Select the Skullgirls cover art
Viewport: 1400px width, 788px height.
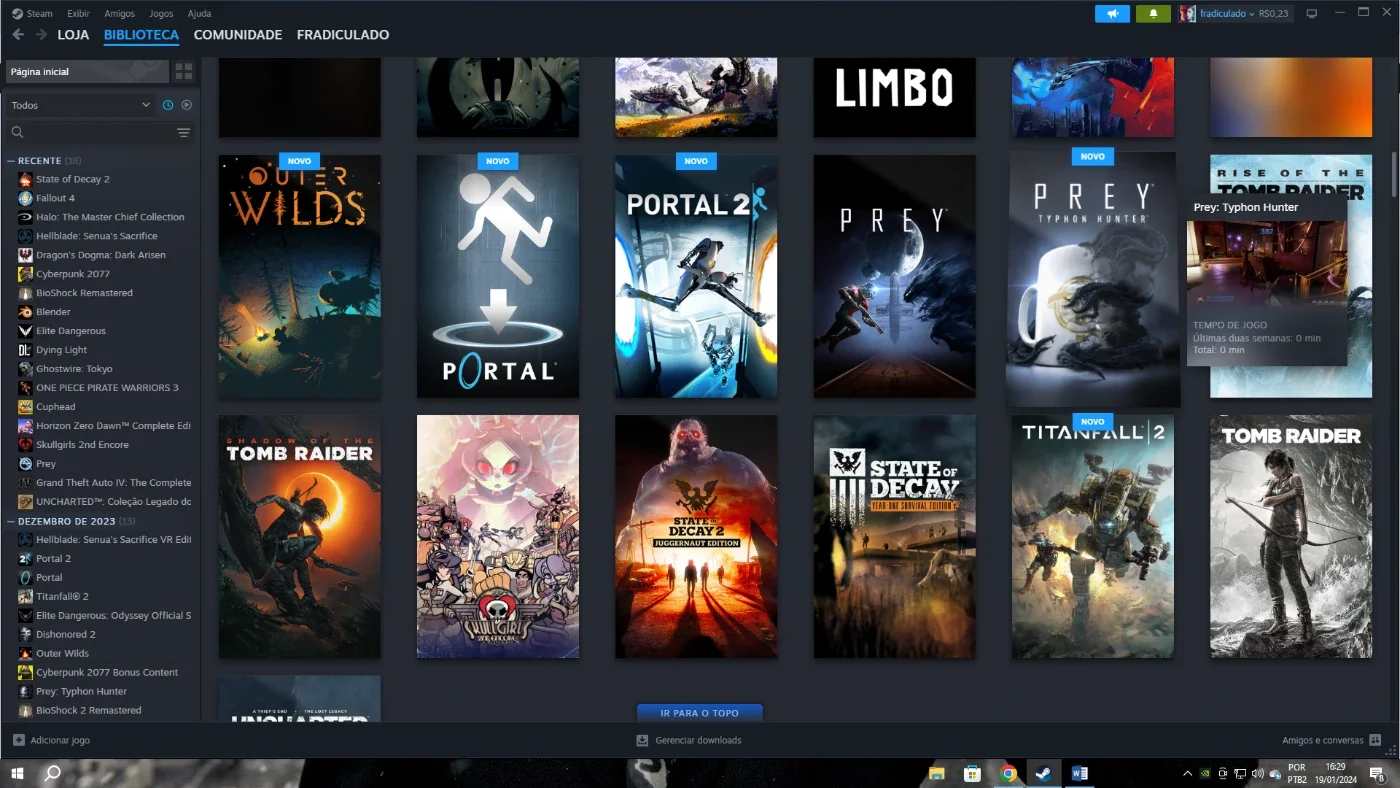(x=498, y=537)
